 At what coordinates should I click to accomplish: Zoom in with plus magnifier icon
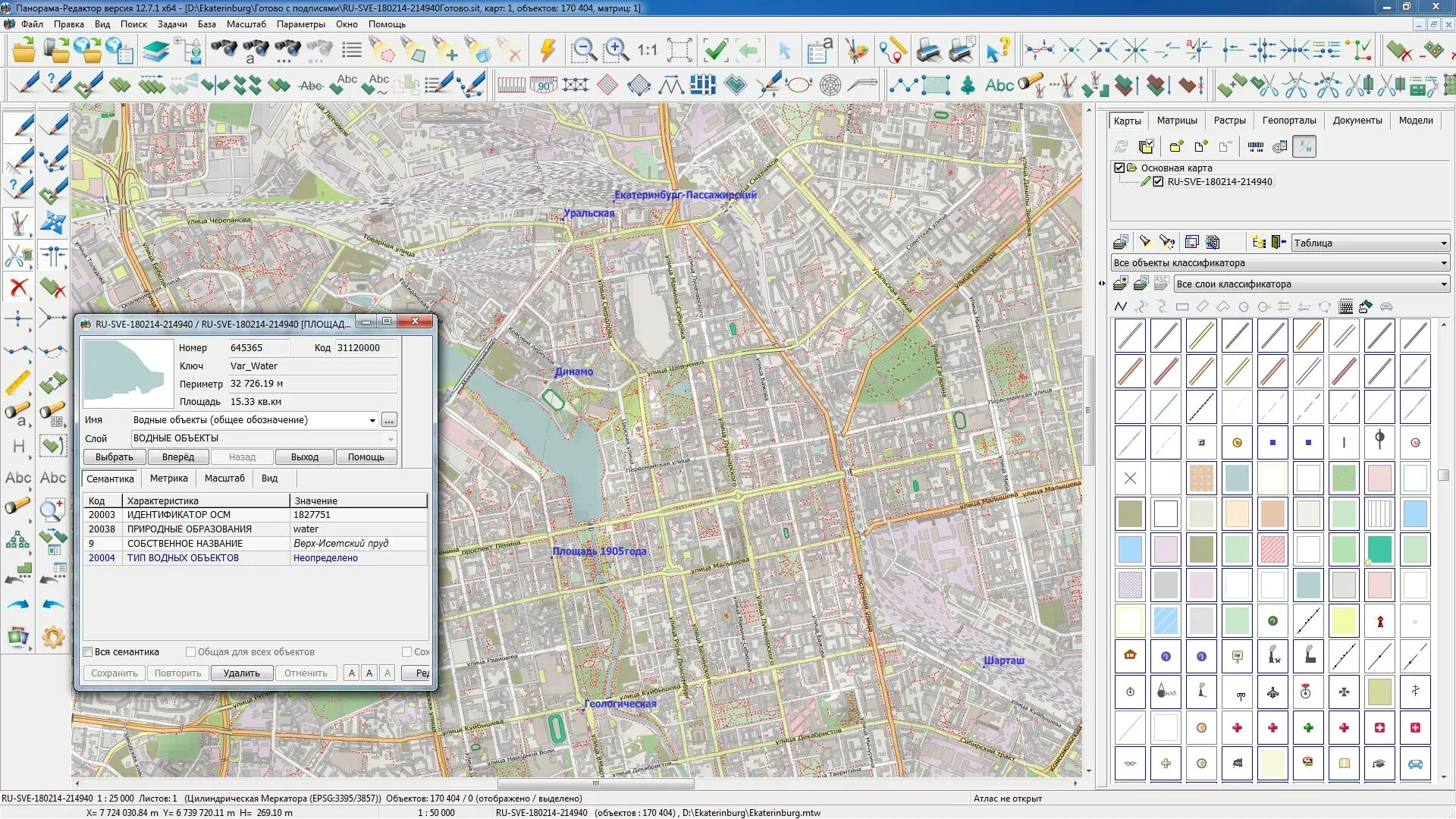(x=616, y=51)
